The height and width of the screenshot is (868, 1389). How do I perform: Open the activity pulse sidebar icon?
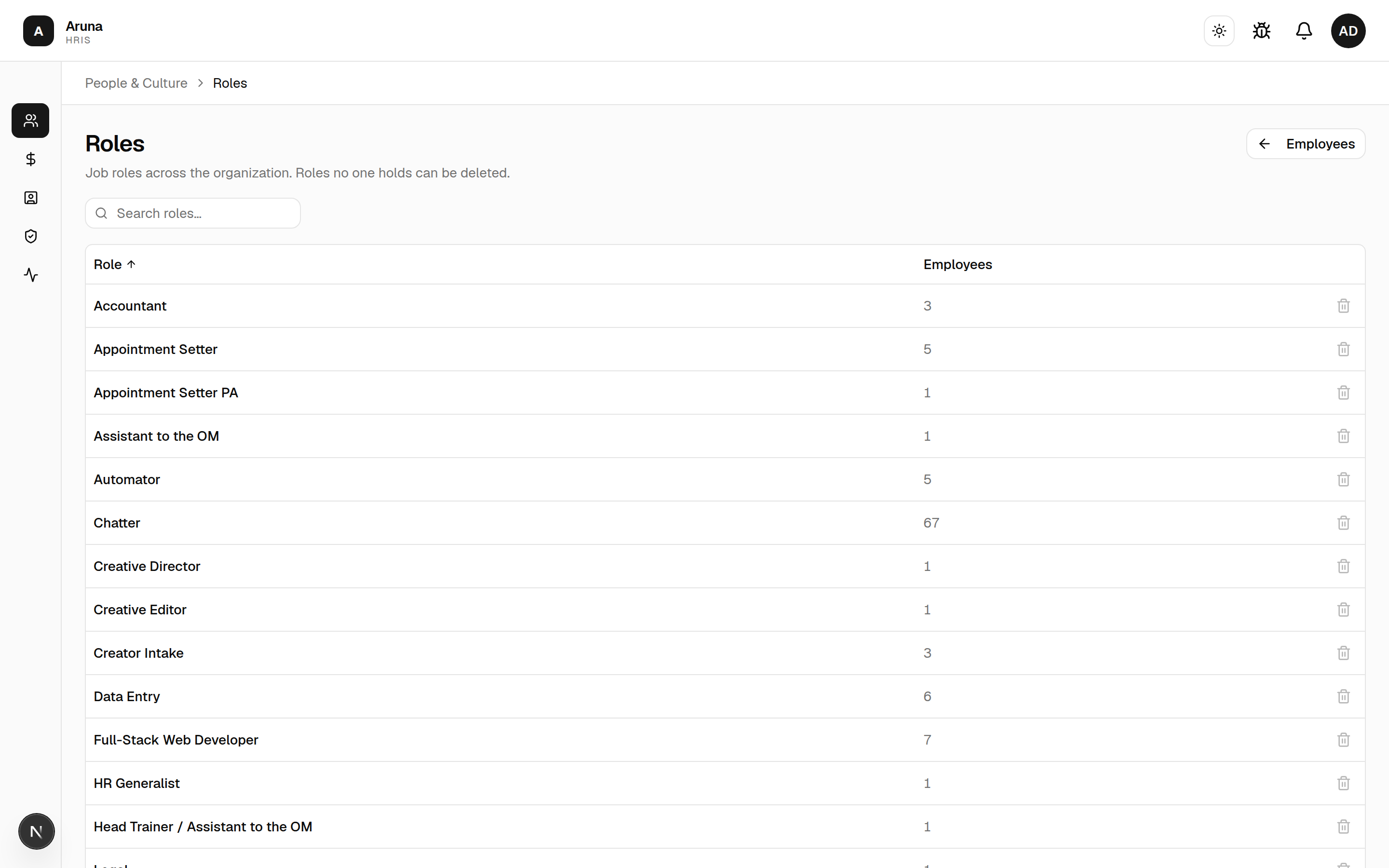[x=30, y=275]
